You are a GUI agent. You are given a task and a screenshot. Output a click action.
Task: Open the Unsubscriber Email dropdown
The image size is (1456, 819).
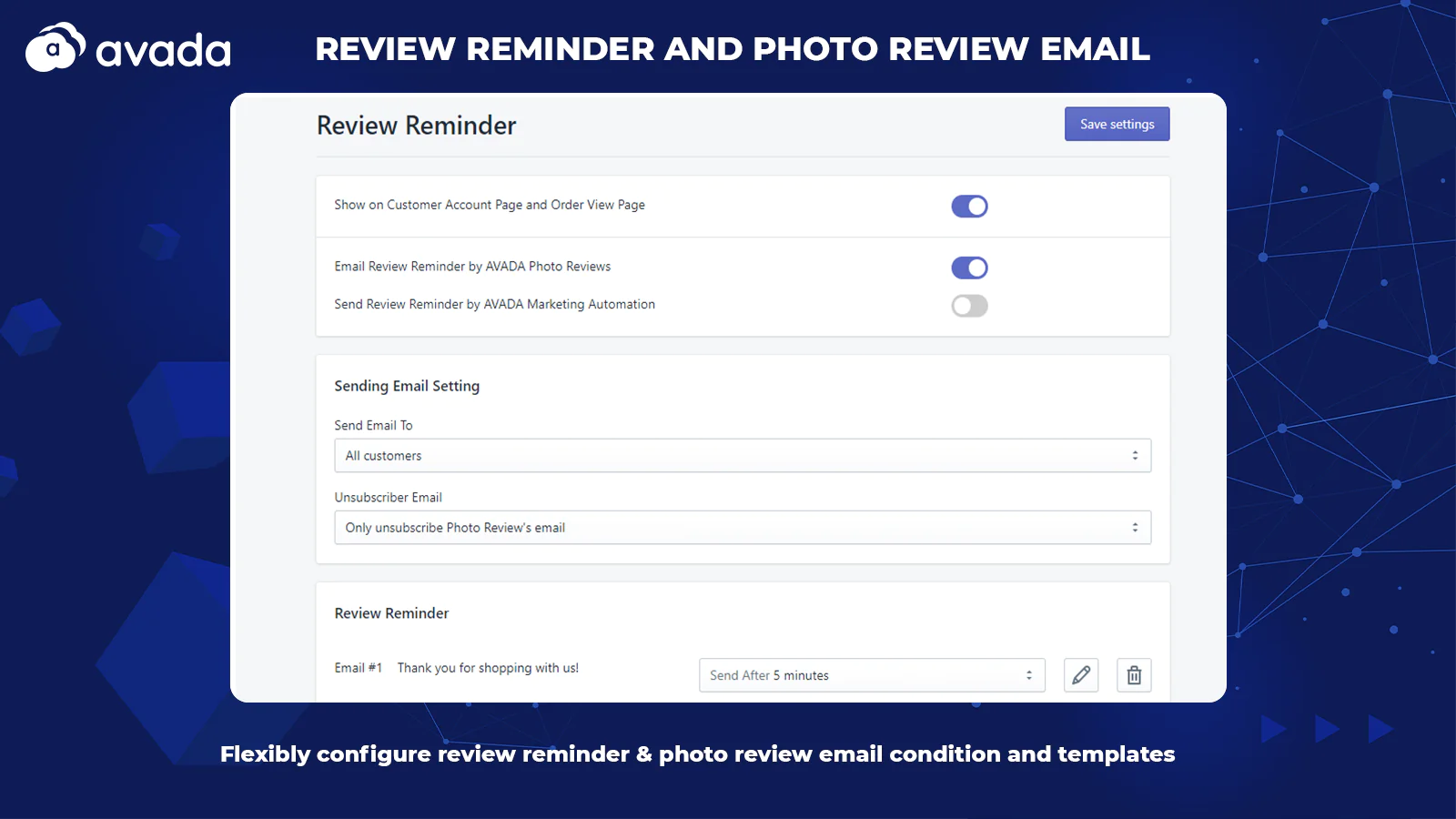[743, 528]
